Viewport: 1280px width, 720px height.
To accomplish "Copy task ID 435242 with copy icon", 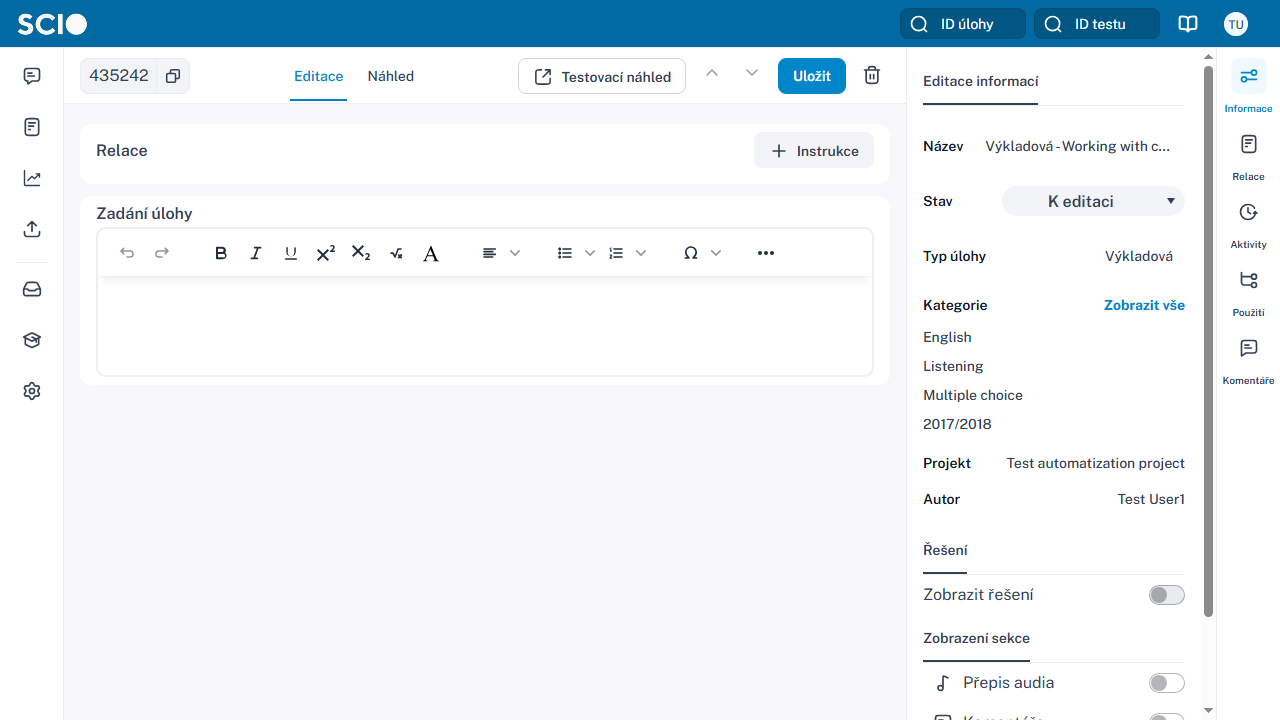I will [173, 76].
